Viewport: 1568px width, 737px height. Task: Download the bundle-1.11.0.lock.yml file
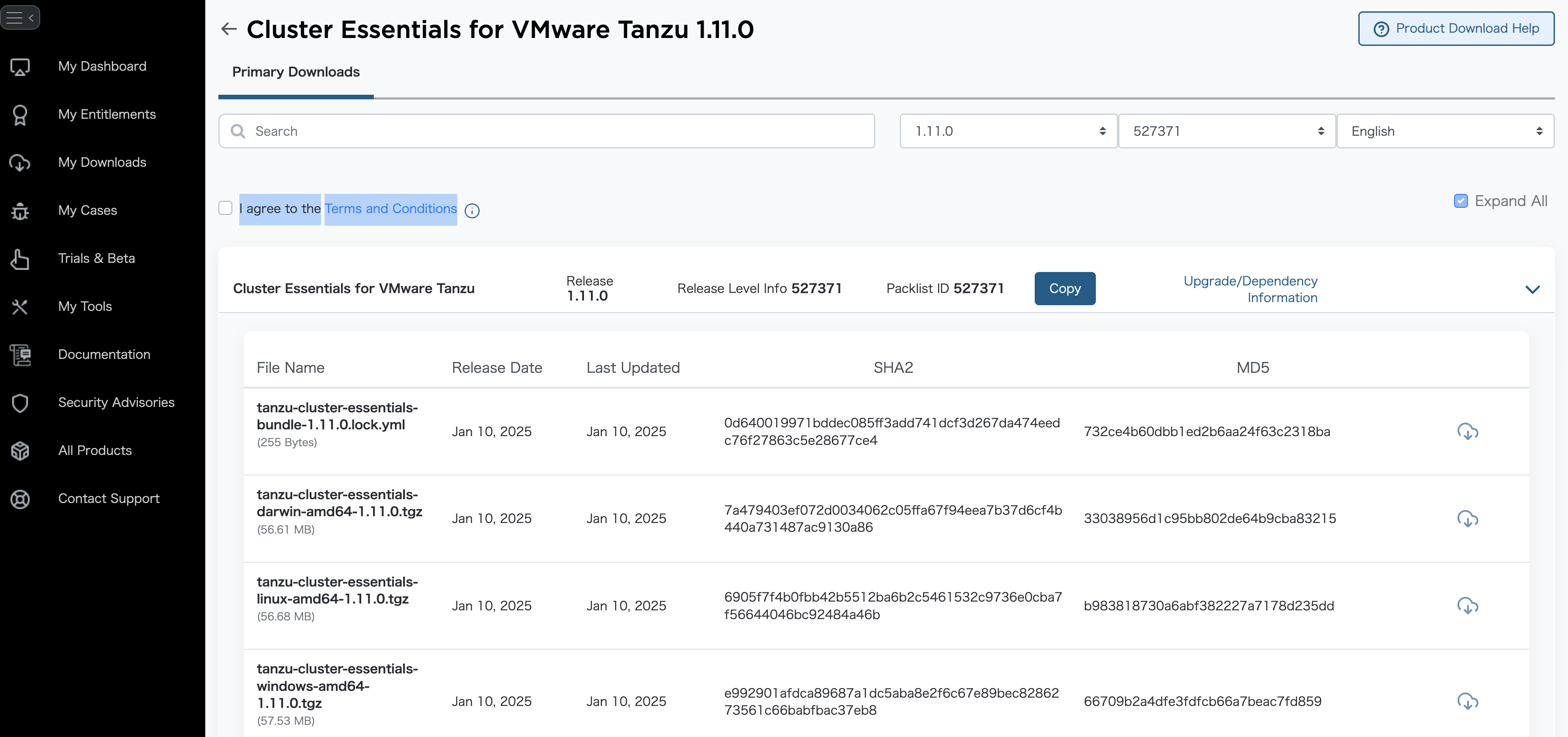pos(1467,431)
